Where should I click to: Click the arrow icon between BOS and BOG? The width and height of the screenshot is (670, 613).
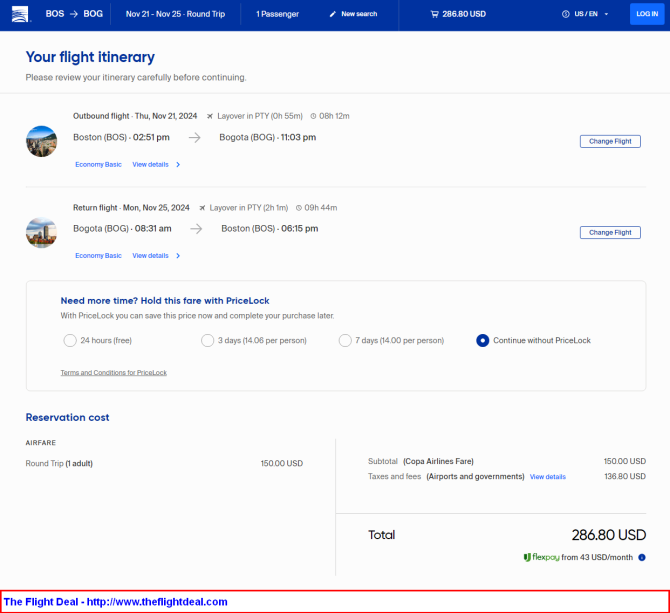point(73,14)
